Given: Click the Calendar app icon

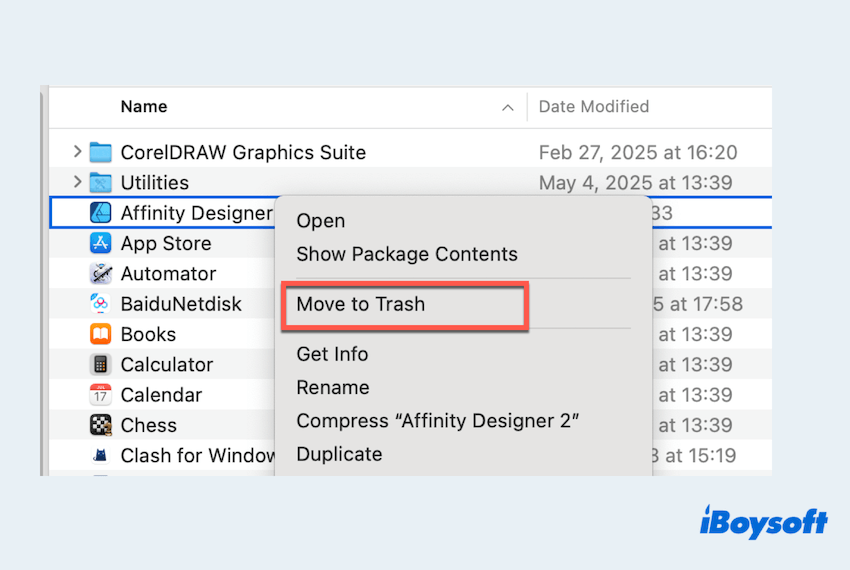Looking at the screenshot, I should (101, 395).
